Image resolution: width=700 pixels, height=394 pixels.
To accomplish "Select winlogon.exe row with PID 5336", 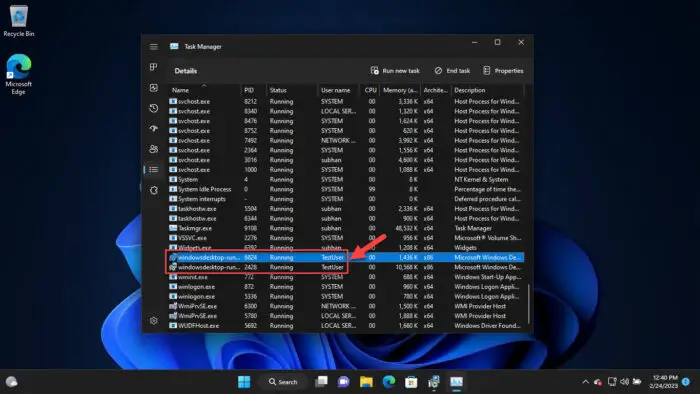I will coord(346,296).
